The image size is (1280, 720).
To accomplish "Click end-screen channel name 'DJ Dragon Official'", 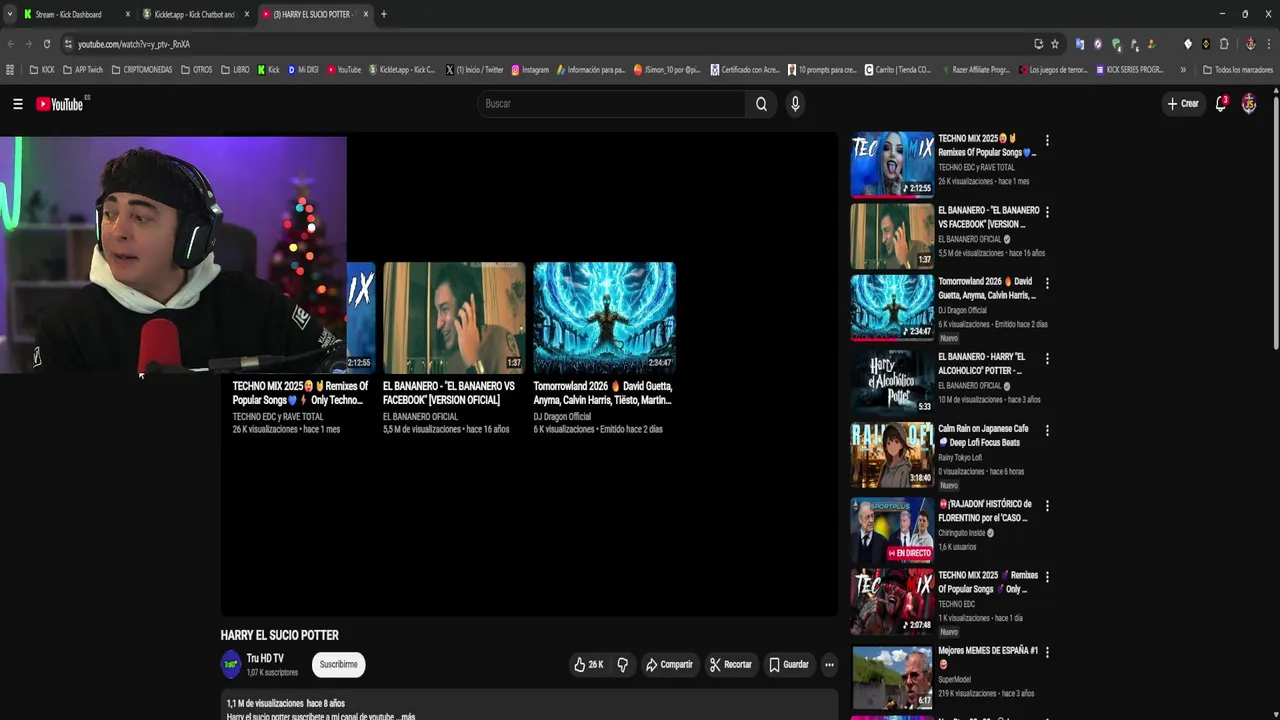I will click(x=562, y=417).
